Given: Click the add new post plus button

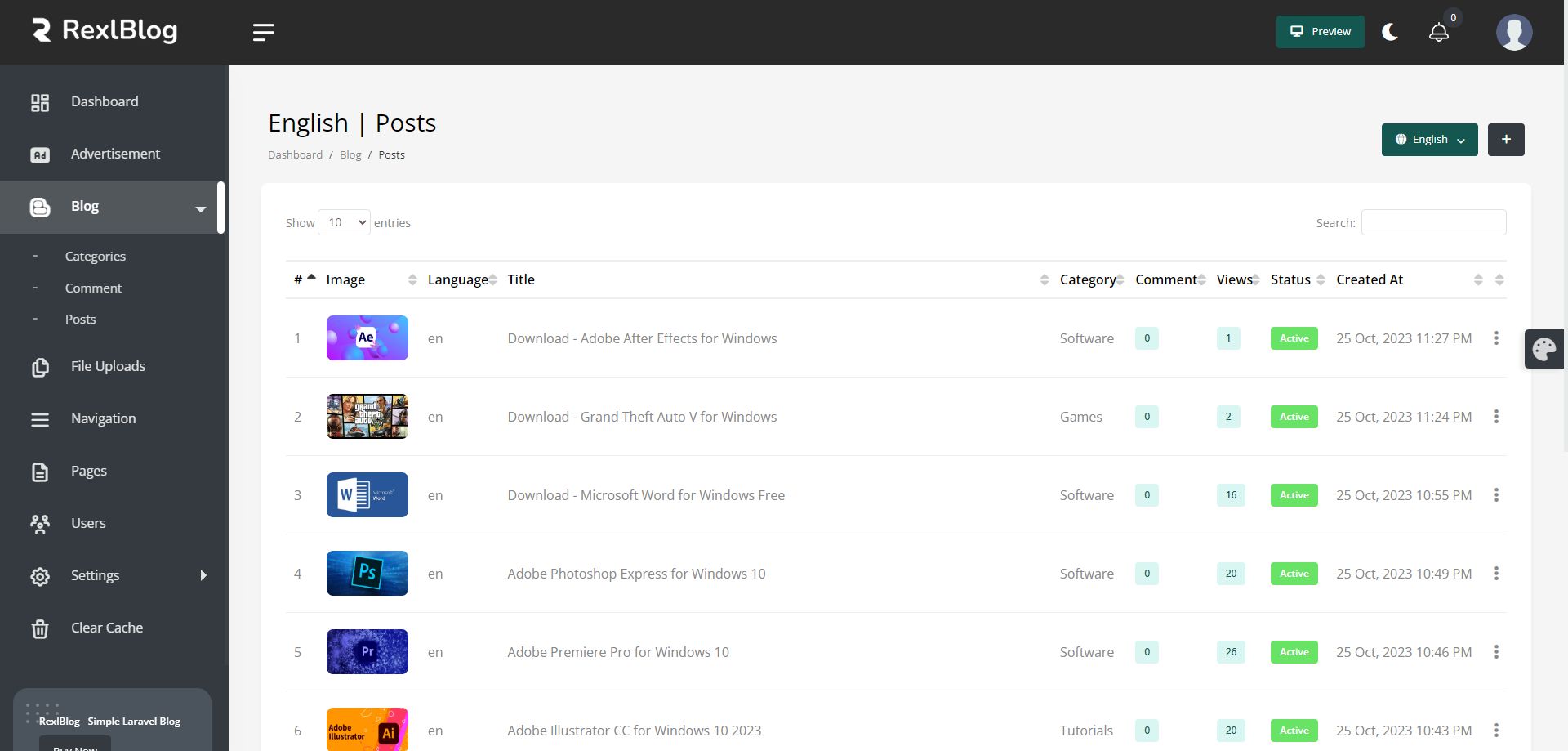Looking at the screenshot, I should [1506, 140].
